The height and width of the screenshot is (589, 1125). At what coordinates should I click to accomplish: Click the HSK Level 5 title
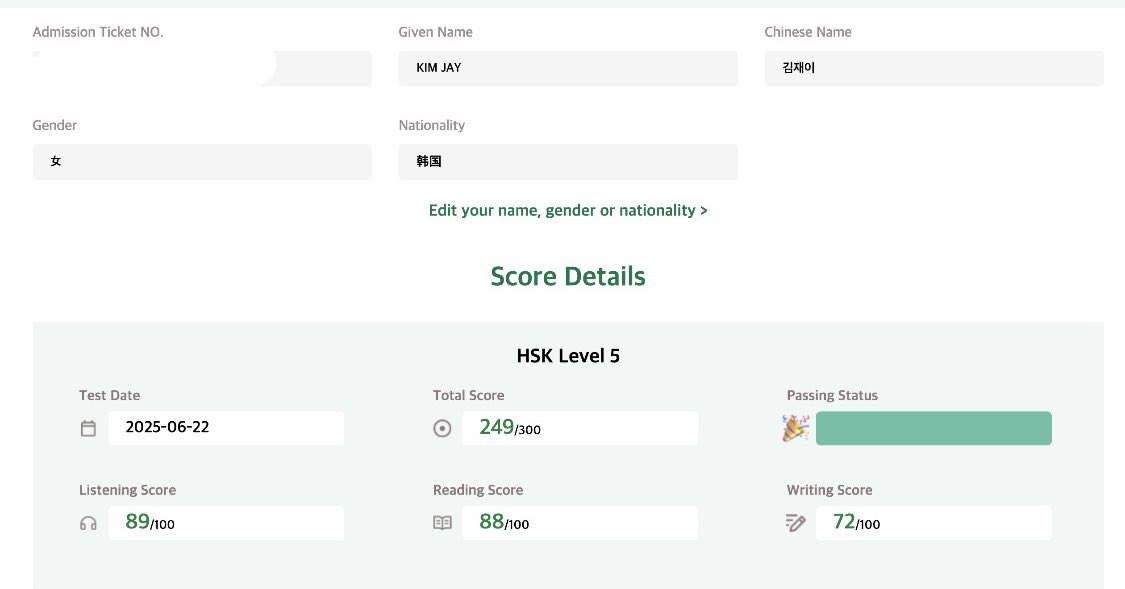click(x=568, y=356)
